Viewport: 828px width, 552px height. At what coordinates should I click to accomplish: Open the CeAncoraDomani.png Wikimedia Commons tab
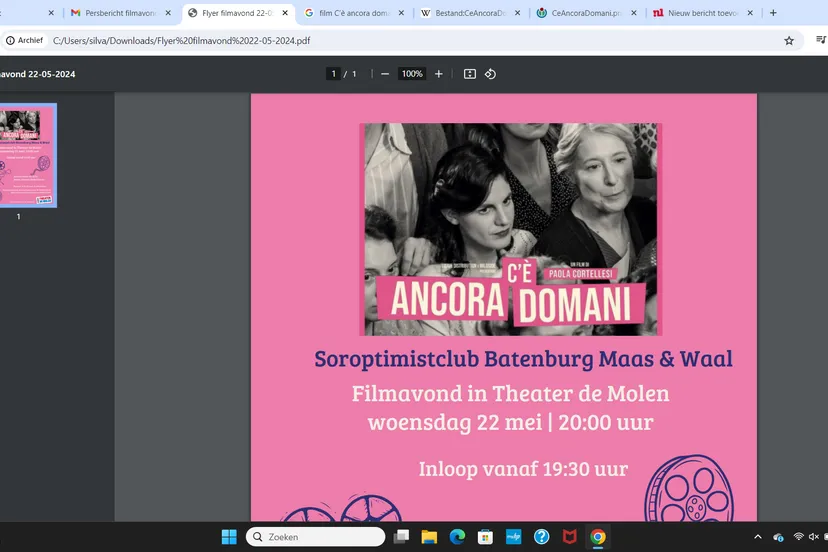pyautogui.click(x=586, y=13)
